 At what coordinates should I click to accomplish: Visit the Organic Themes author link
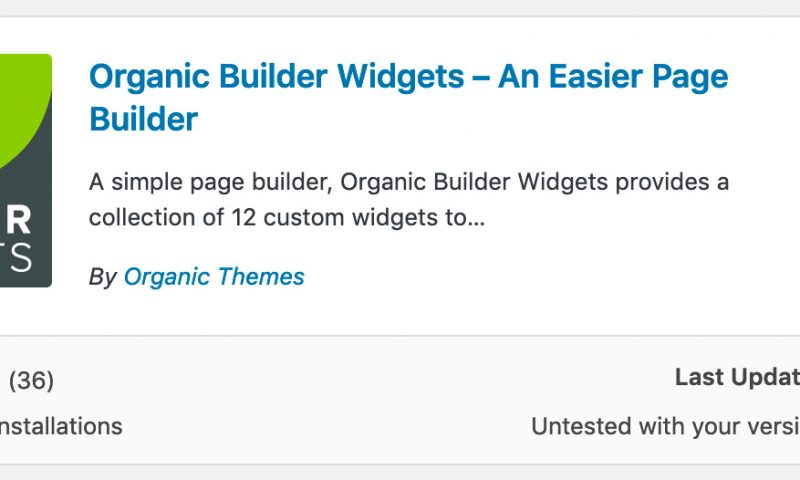click(x=214, y=277)
